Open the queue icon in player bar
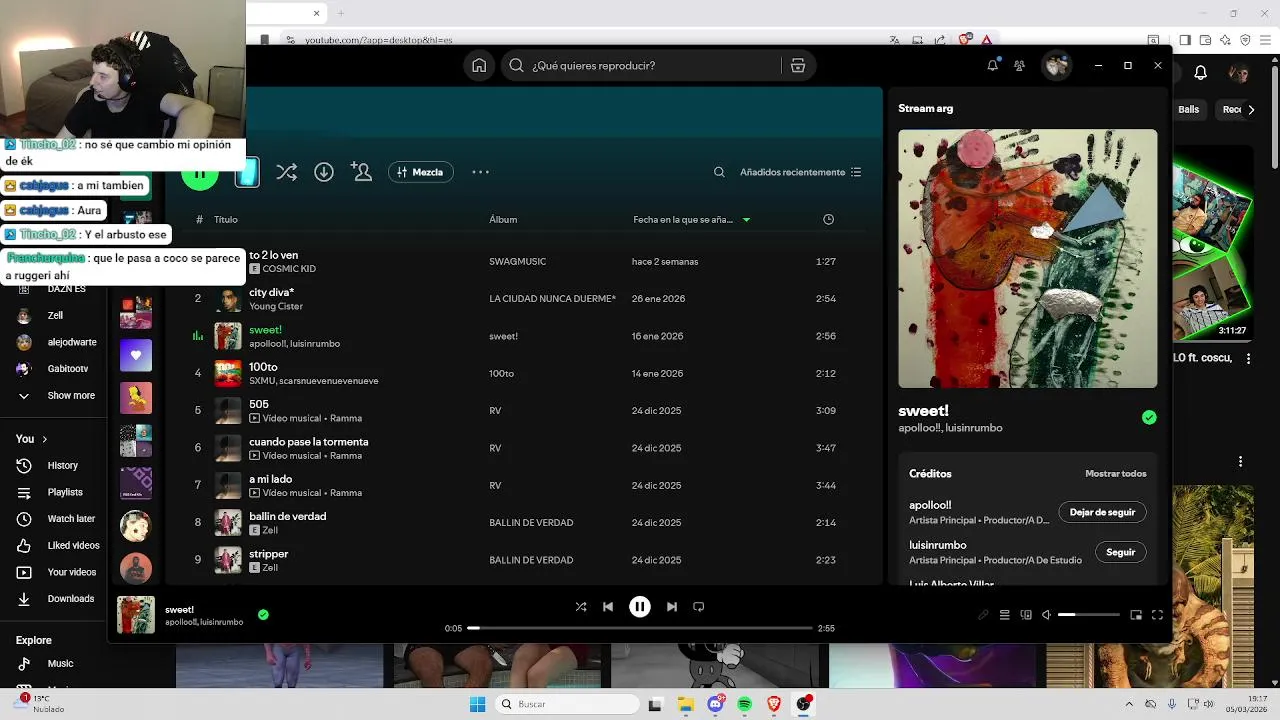The height and width of the screenshot is (720, 1280). [1005, 615]
